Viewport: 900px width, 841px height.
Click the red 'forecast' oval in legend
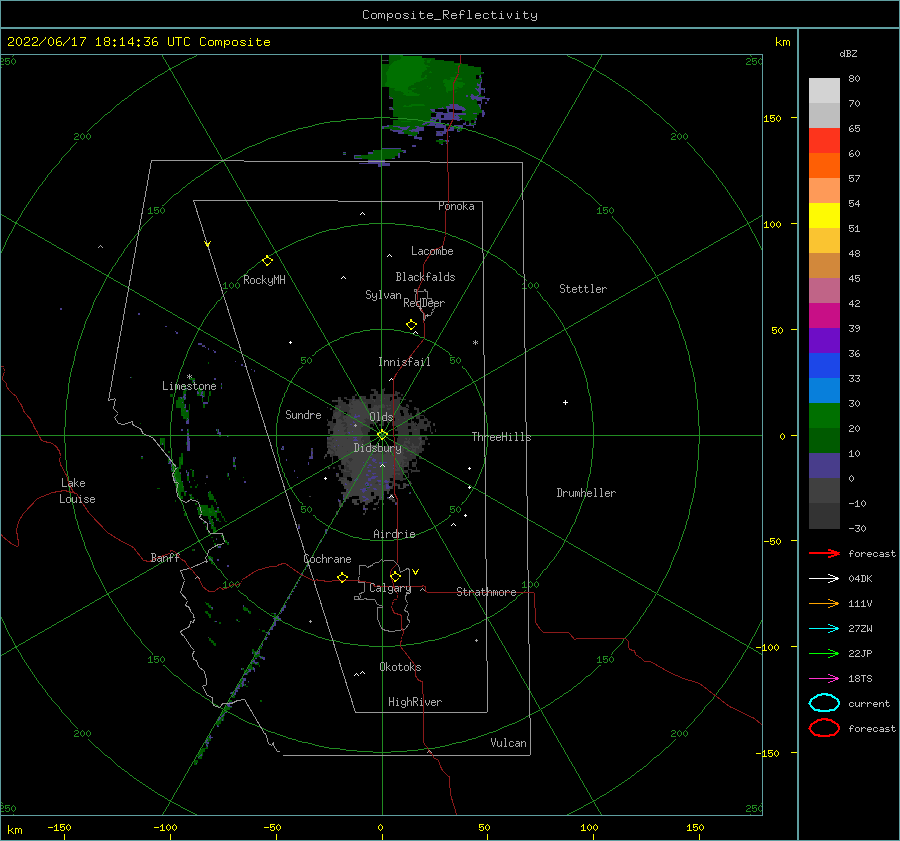(x=824, y=728)
